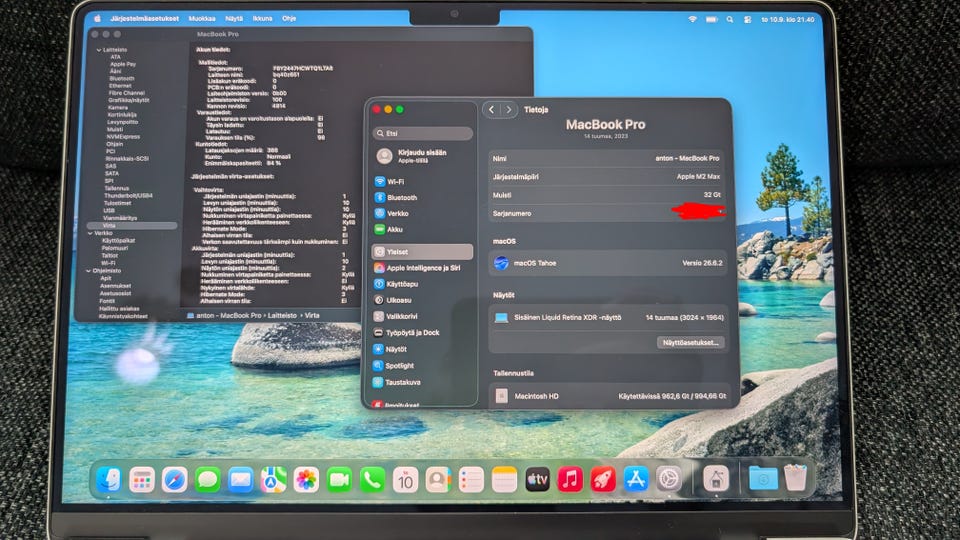960x540 pixels.
Task: Open the Näytä menu
Action: tap(234, 19)
